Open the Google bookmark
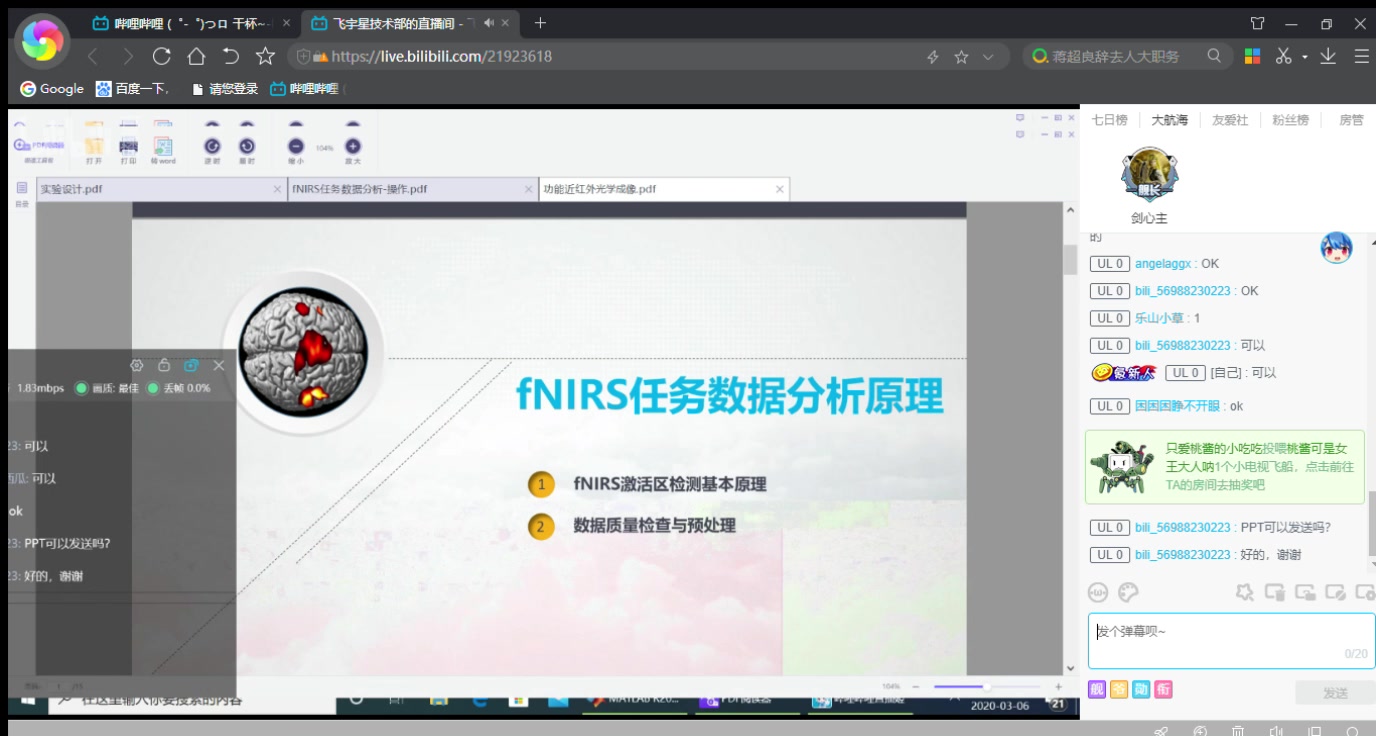Screen dimensions: 1376x736 click(52, 89)
